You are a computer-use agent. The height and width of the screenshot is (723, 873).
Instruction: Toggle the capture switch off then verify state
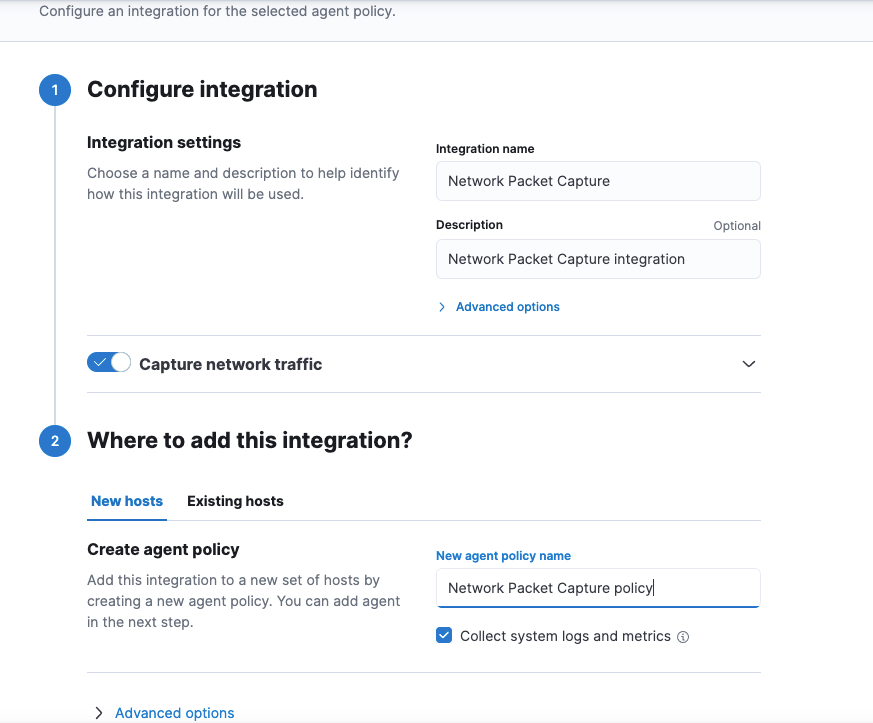(109, 362)
